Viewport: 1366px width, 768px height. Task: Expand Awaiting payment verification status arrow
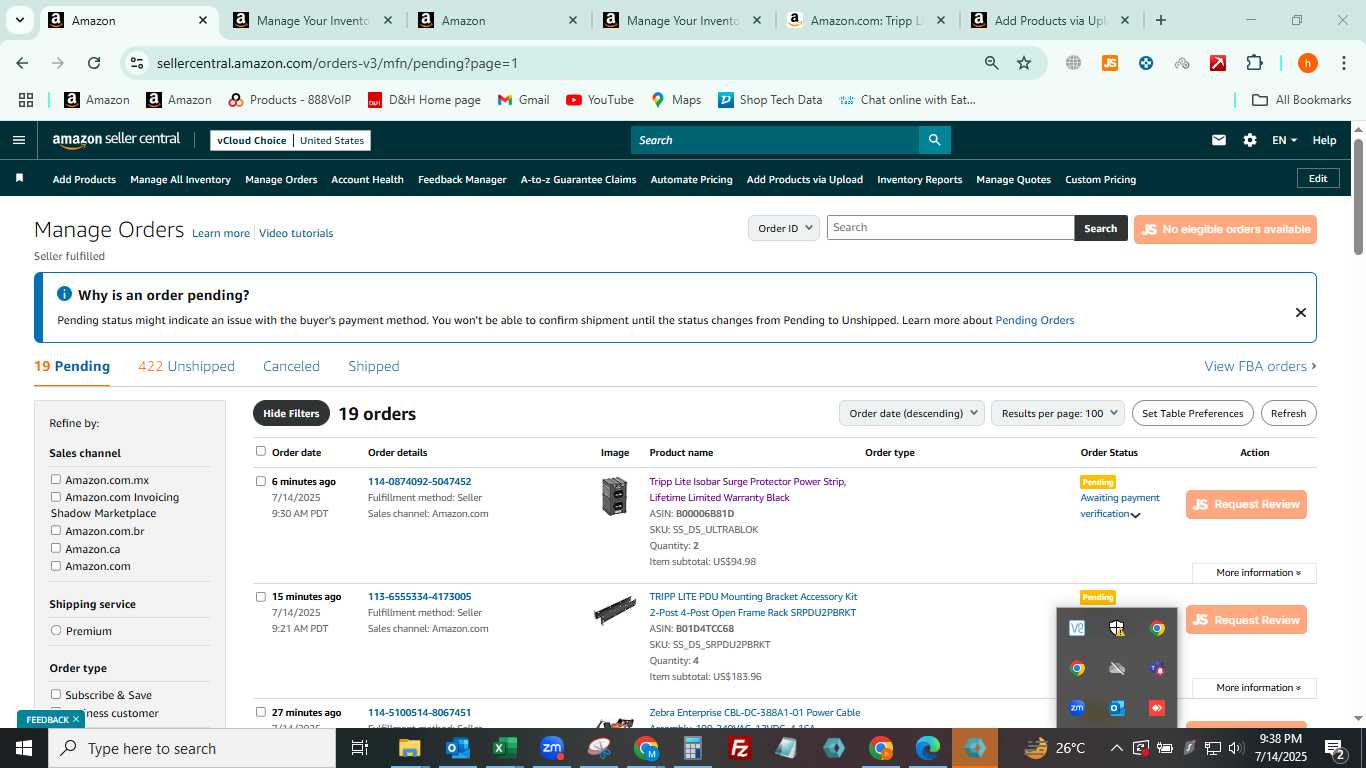1136,515
